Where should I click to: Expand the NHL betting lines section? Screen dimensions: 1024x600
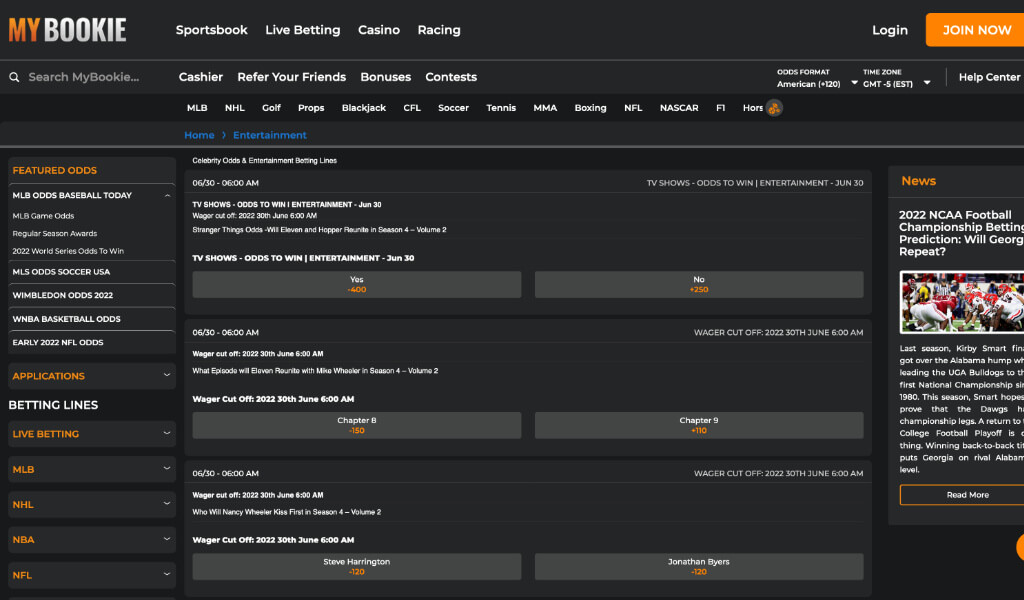point(91,505)
